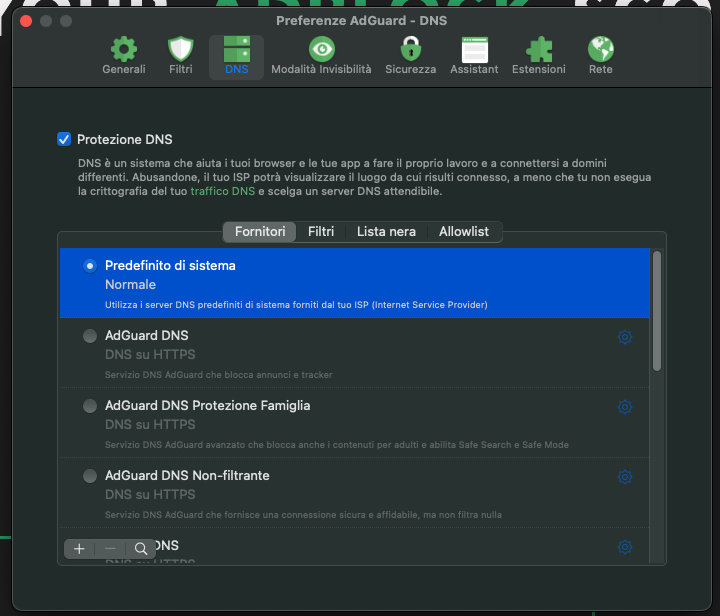
Task: Close the Preferenze AdGuard window
Action: 26,21
